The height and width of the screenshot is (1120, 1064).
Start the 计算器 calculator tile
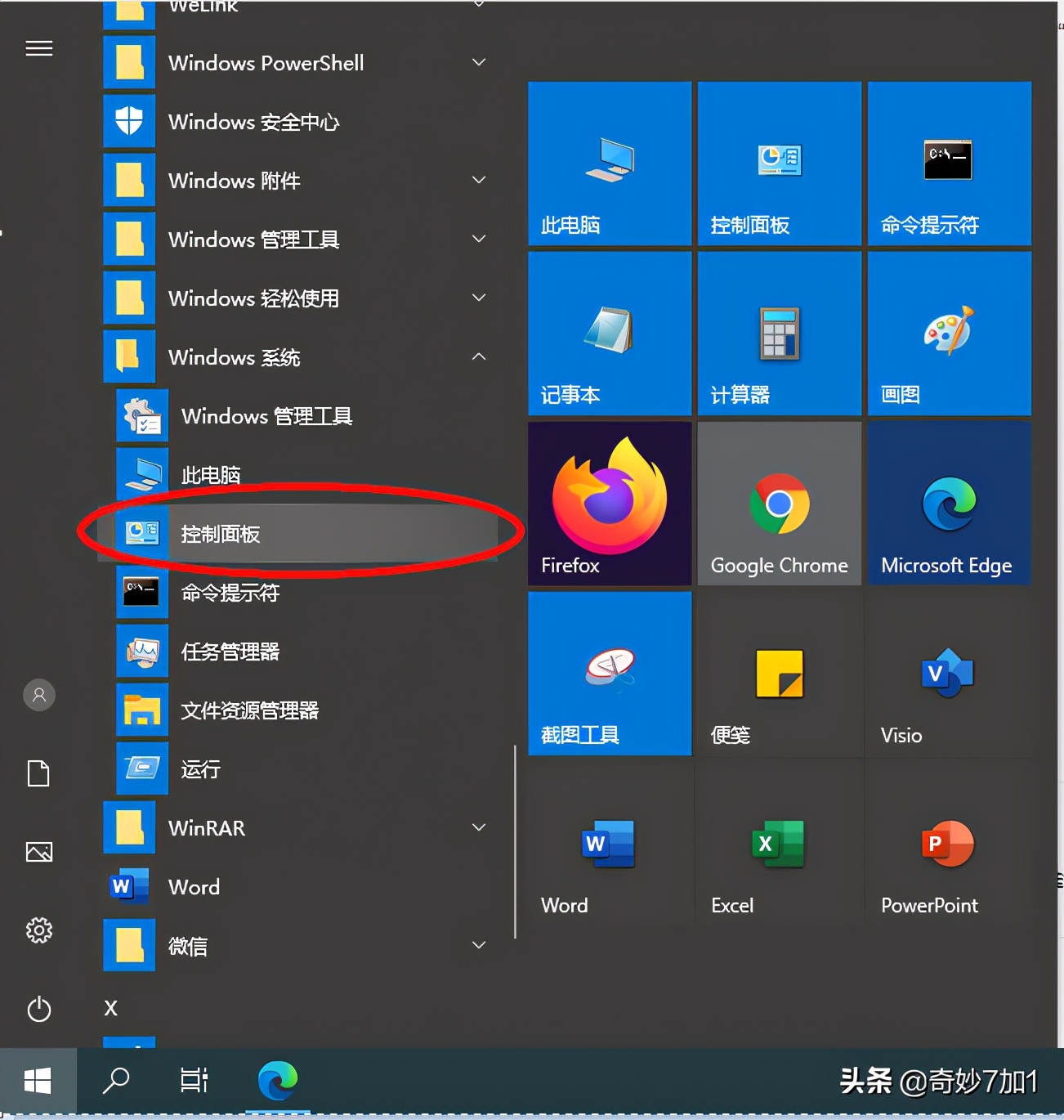coord(779,333)
